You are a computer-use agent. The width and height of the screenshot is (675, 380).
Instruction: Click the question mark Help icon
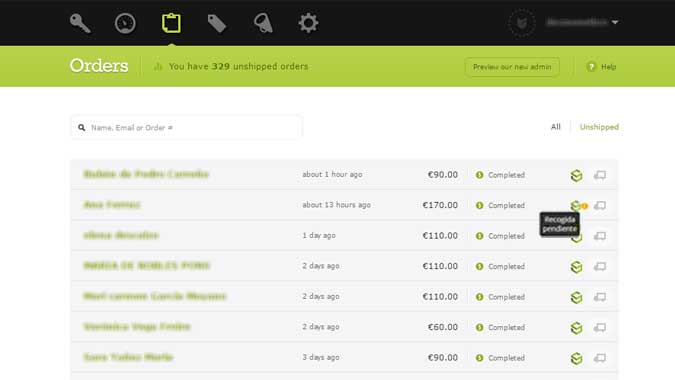point(591,67)
